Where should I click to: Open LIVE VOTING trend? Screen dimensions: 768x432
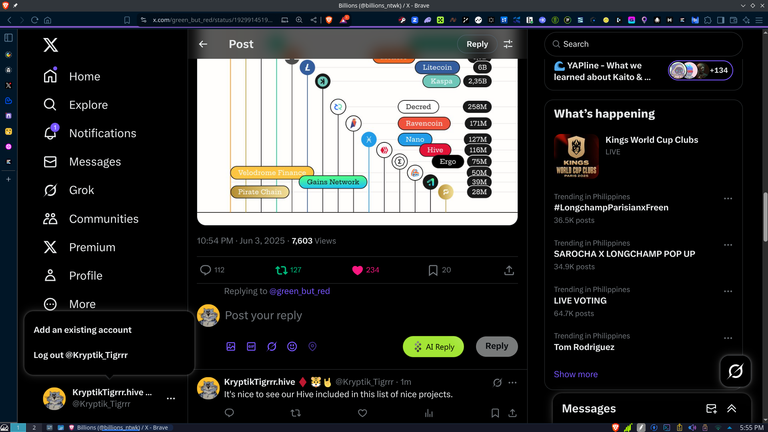point(580,301)
